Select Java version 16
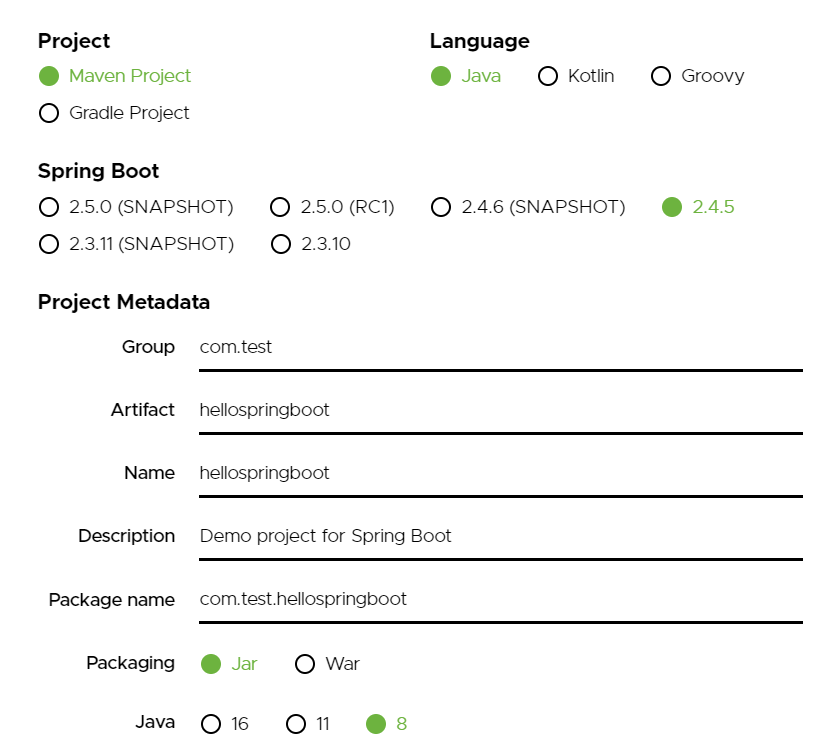 point(211,724)
